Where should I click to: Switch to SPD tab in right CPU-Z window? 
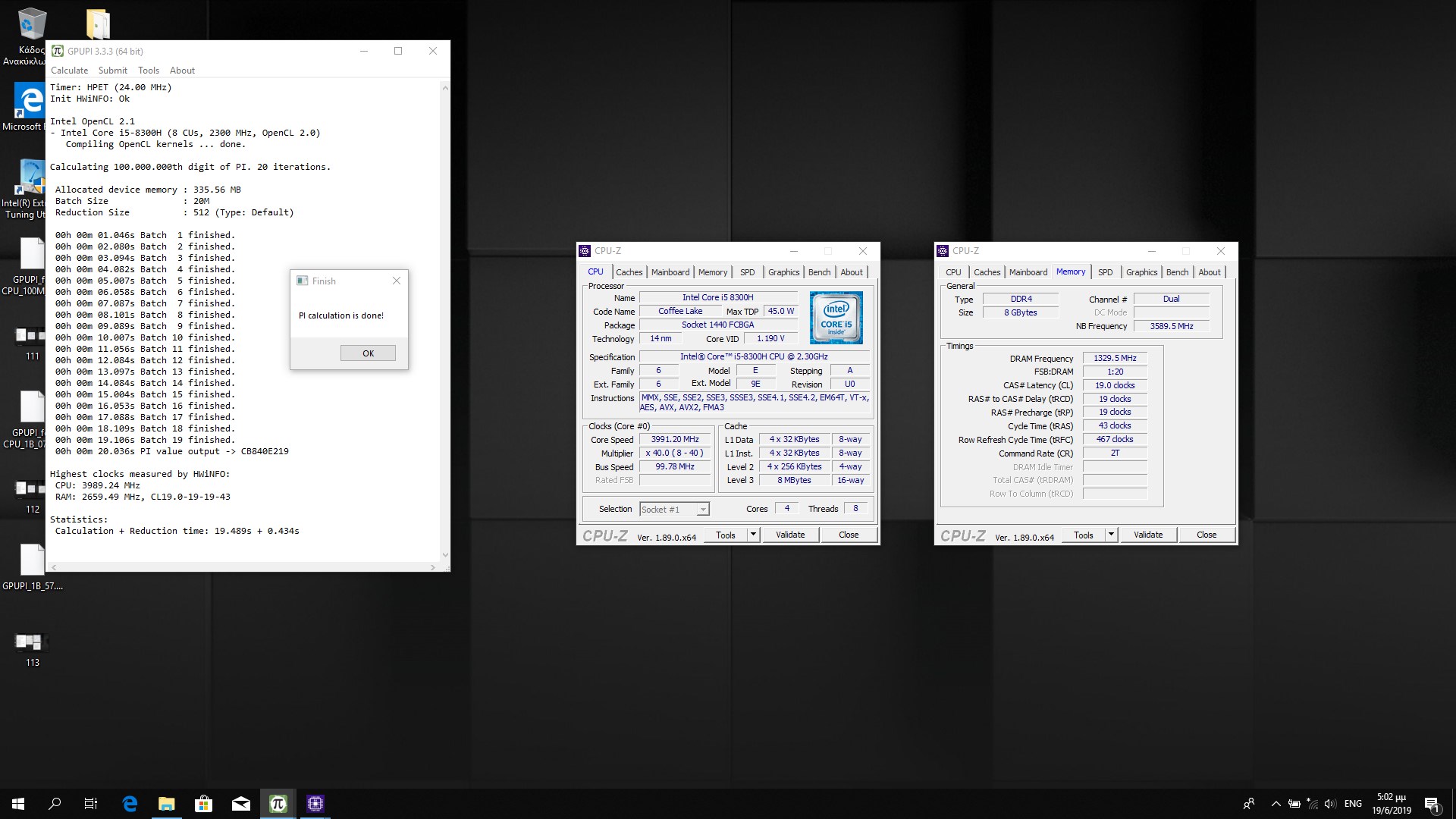(x=1105, y=272)
